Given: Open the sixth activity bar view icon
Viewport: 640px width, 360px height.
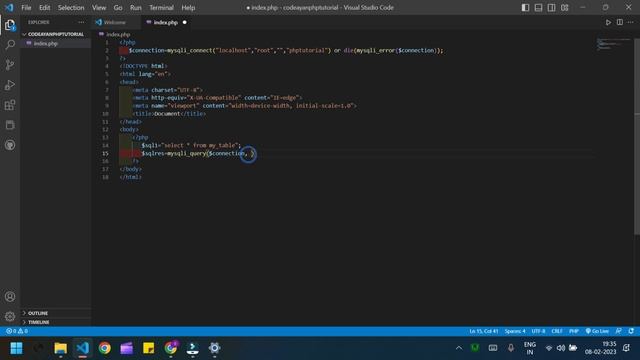Looking at the screenshot, I should coord(10,125).
